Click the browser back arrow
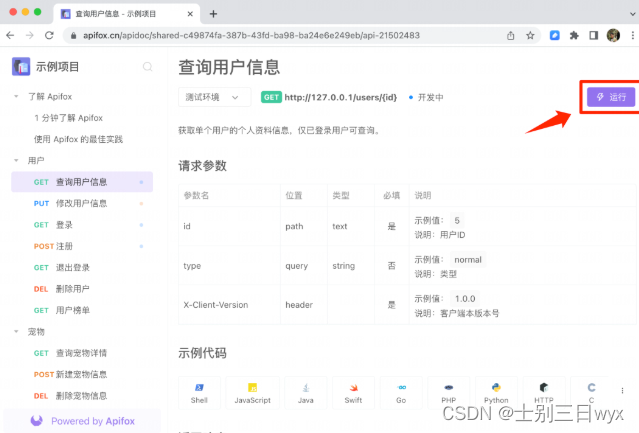639x433 pixels. (10, 35)
